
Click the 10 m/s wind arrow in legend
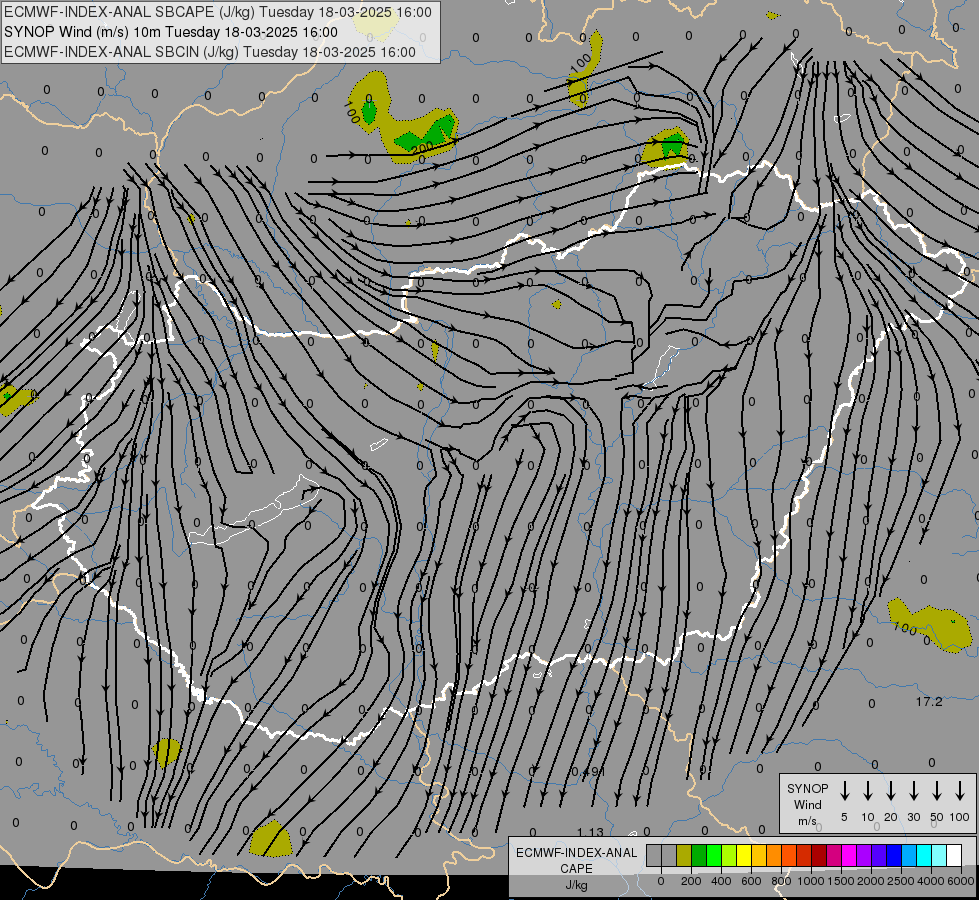pyautogui.click(x=867, y=790)
